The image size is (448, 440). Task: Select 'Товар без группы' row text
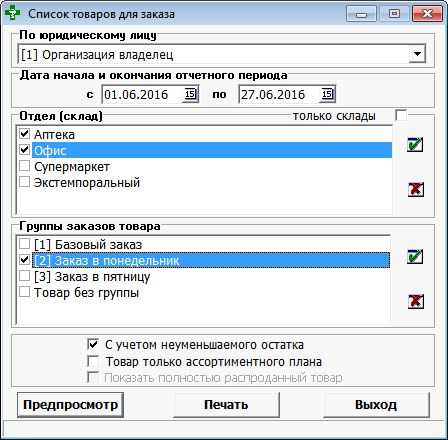click(x=86, y=293)
